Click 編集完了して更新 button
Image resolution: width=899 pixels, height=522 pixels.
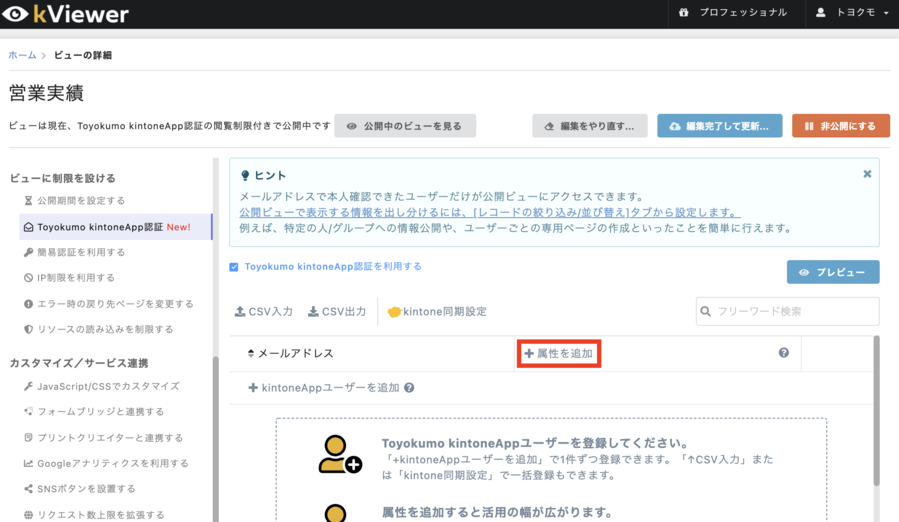(x=720, y=126)
